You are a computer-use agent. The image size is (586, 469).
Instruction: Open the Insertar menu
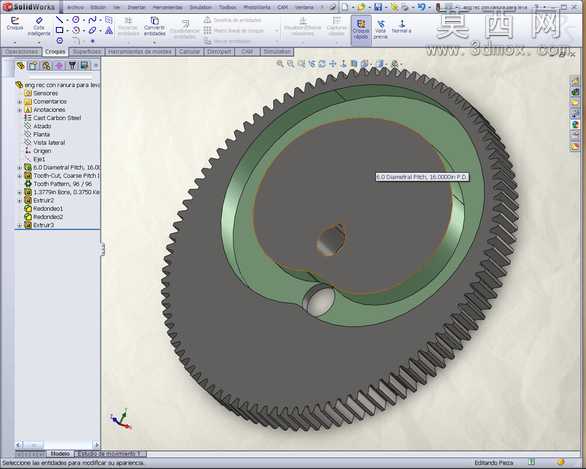(136, 7)
